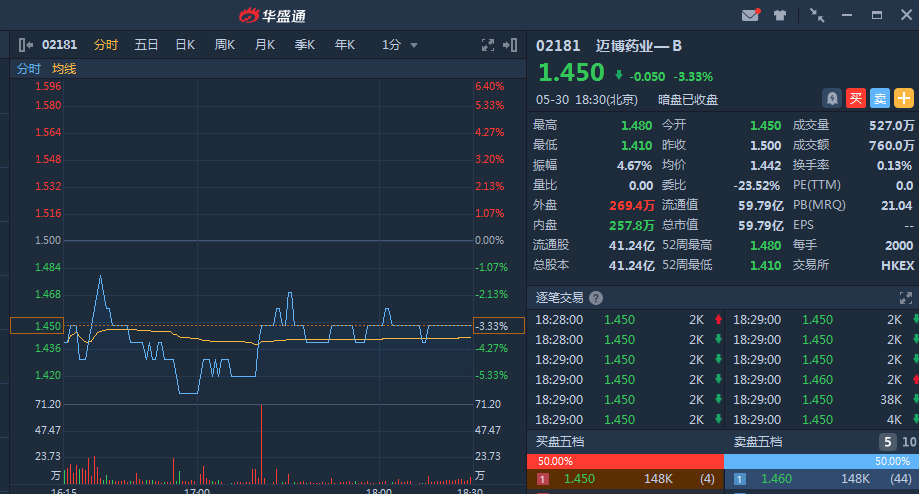
Task: Toggle the 均线 average line legend
Action: (x=64, y=69)
